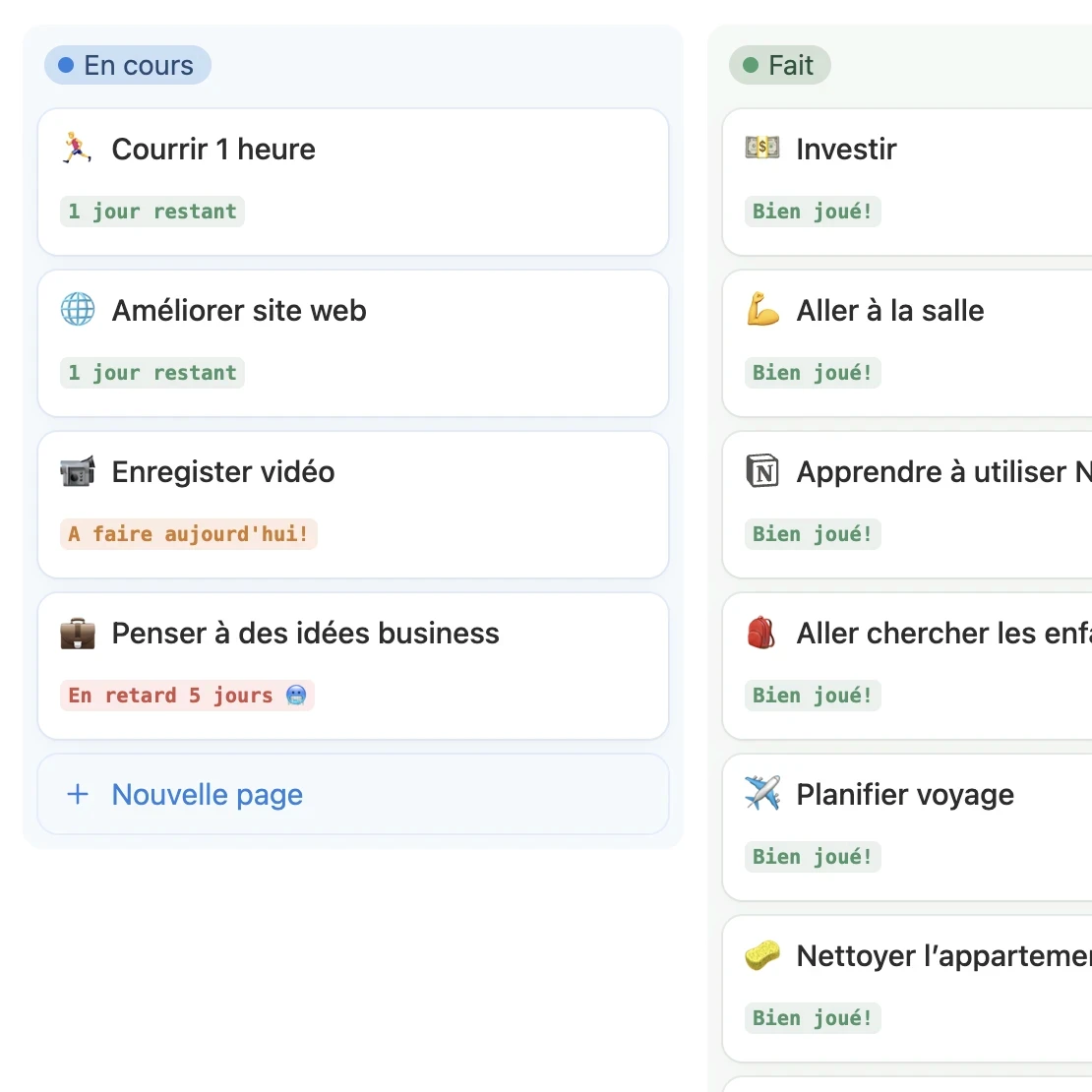Open the Enregister vidéo card title
Image resolution: width=1092 pixels, height=1092 pixels.
[x=223, y=472]
